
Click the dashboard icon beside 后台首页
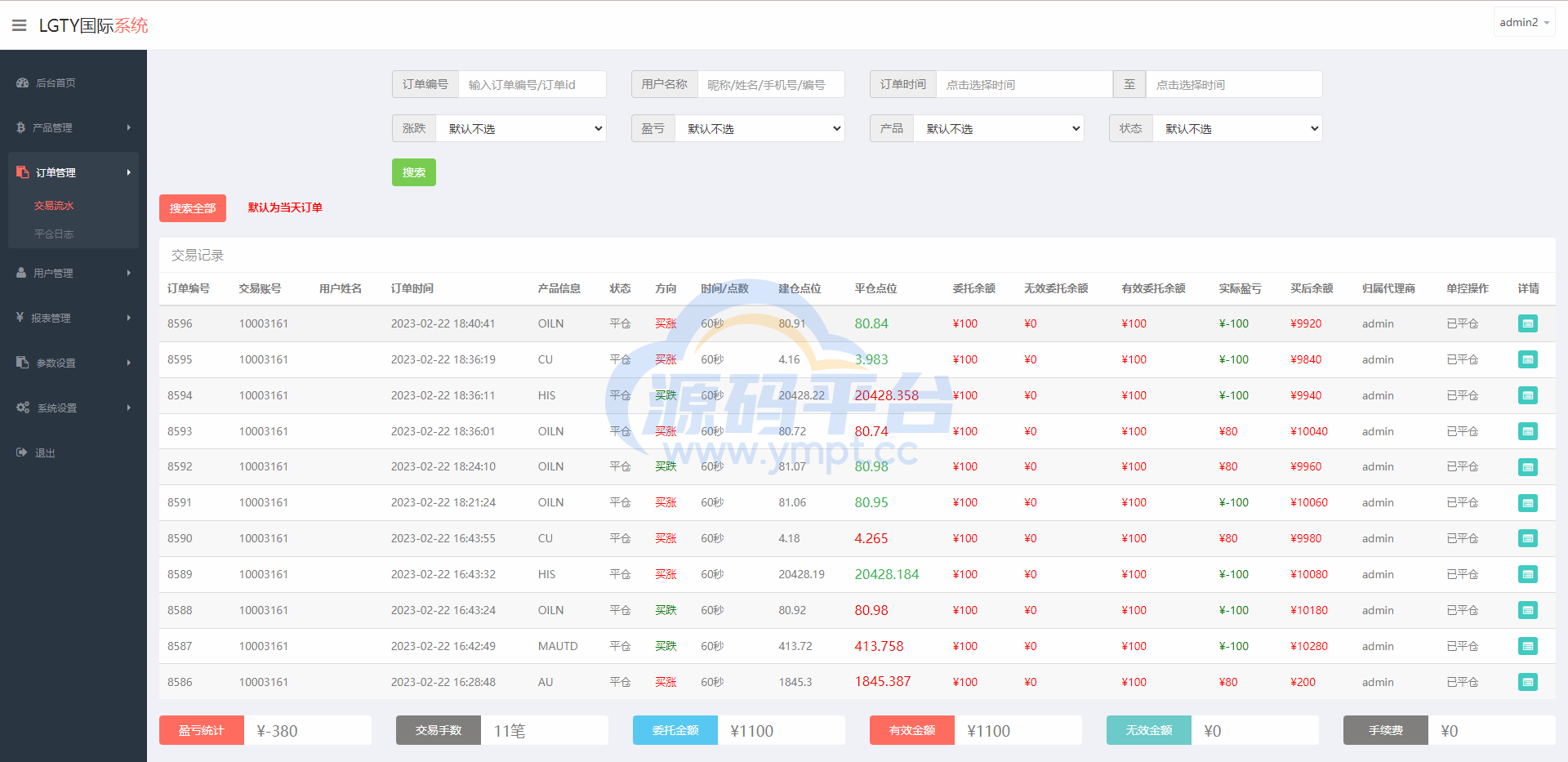click(22, 82)
